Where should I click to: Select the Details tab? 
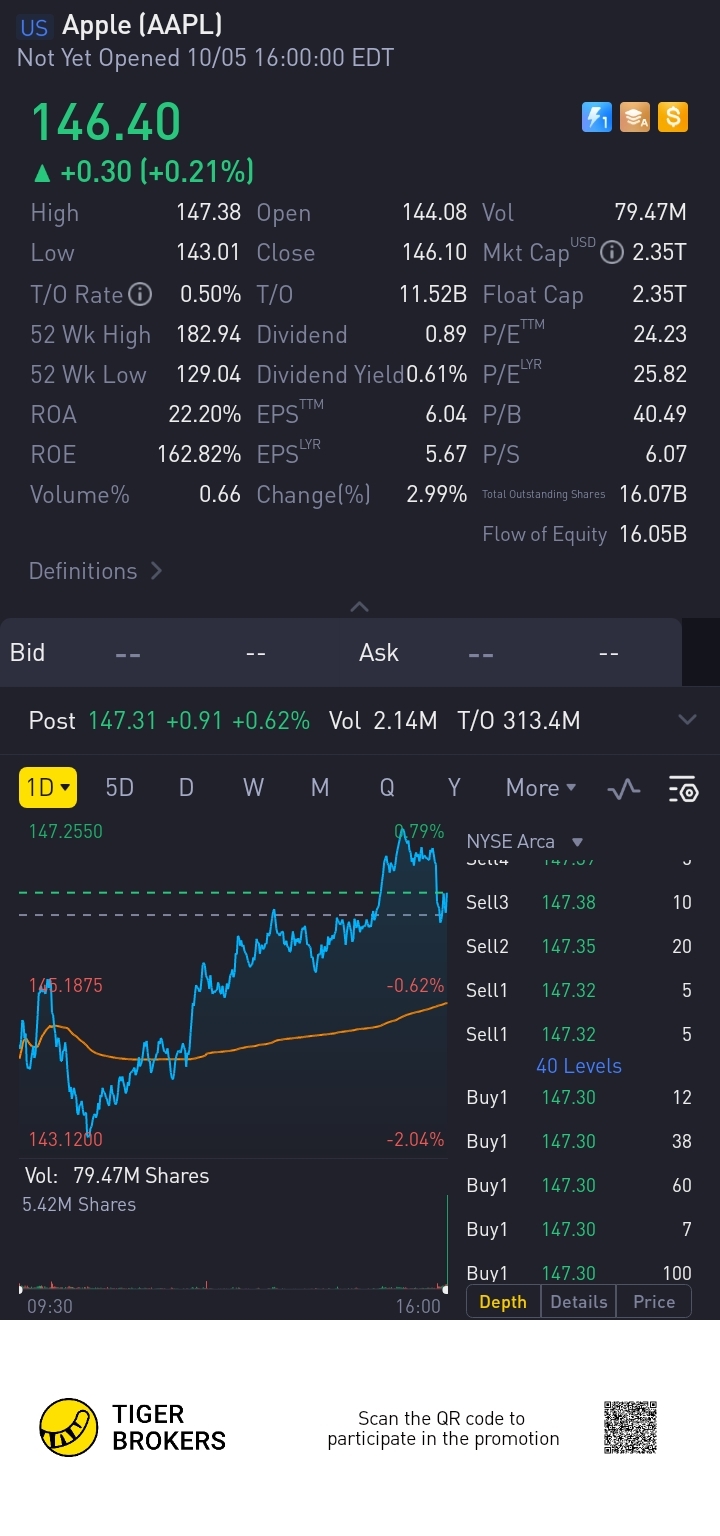(579, 1302)
